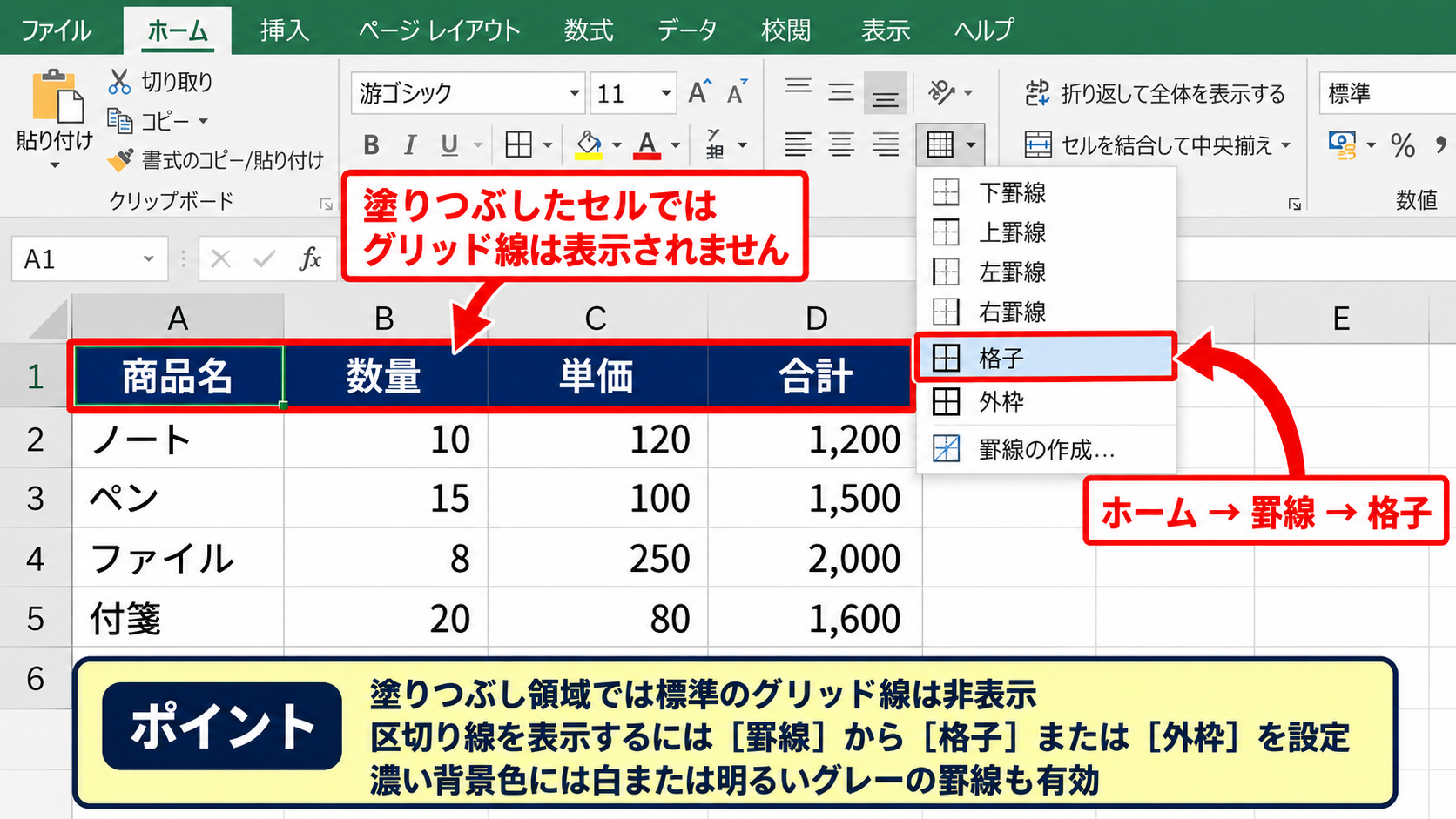
Task: Open the ファイル tab
Action: pos(56,30)
